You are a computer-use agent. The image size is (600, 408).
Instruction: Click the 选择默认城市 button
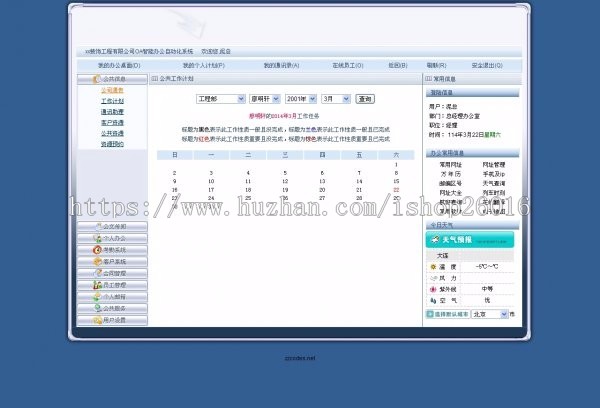pos(448,314)
